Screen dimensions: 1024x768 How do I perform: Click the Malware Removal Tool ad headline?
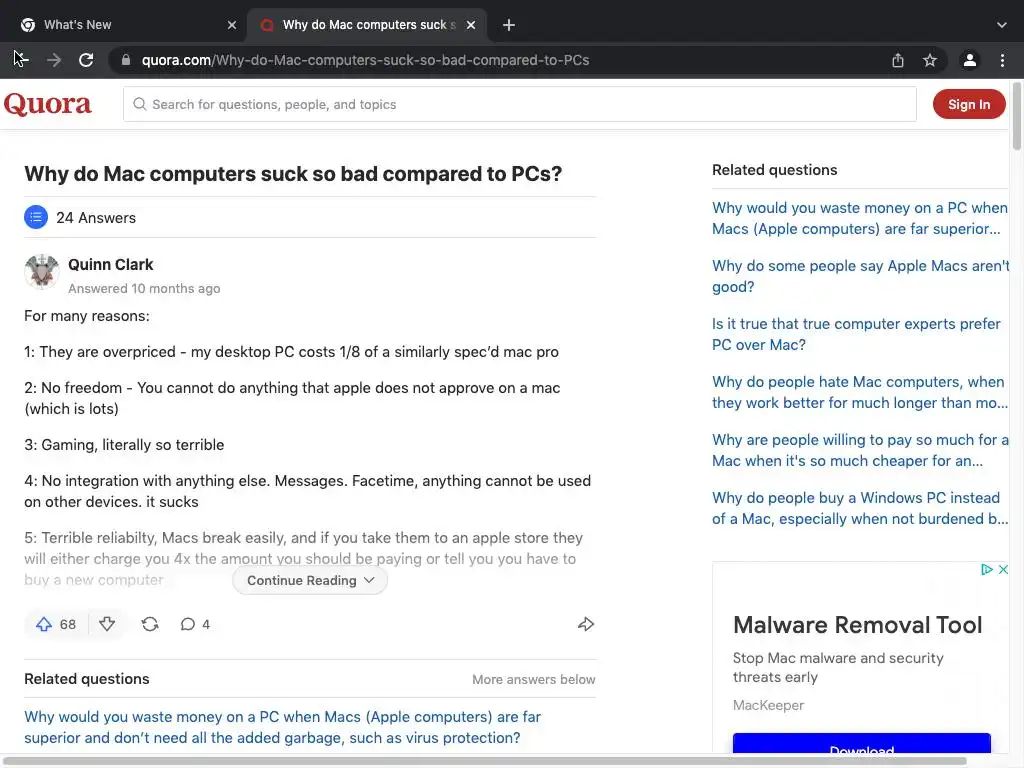(x=857, y=625)
